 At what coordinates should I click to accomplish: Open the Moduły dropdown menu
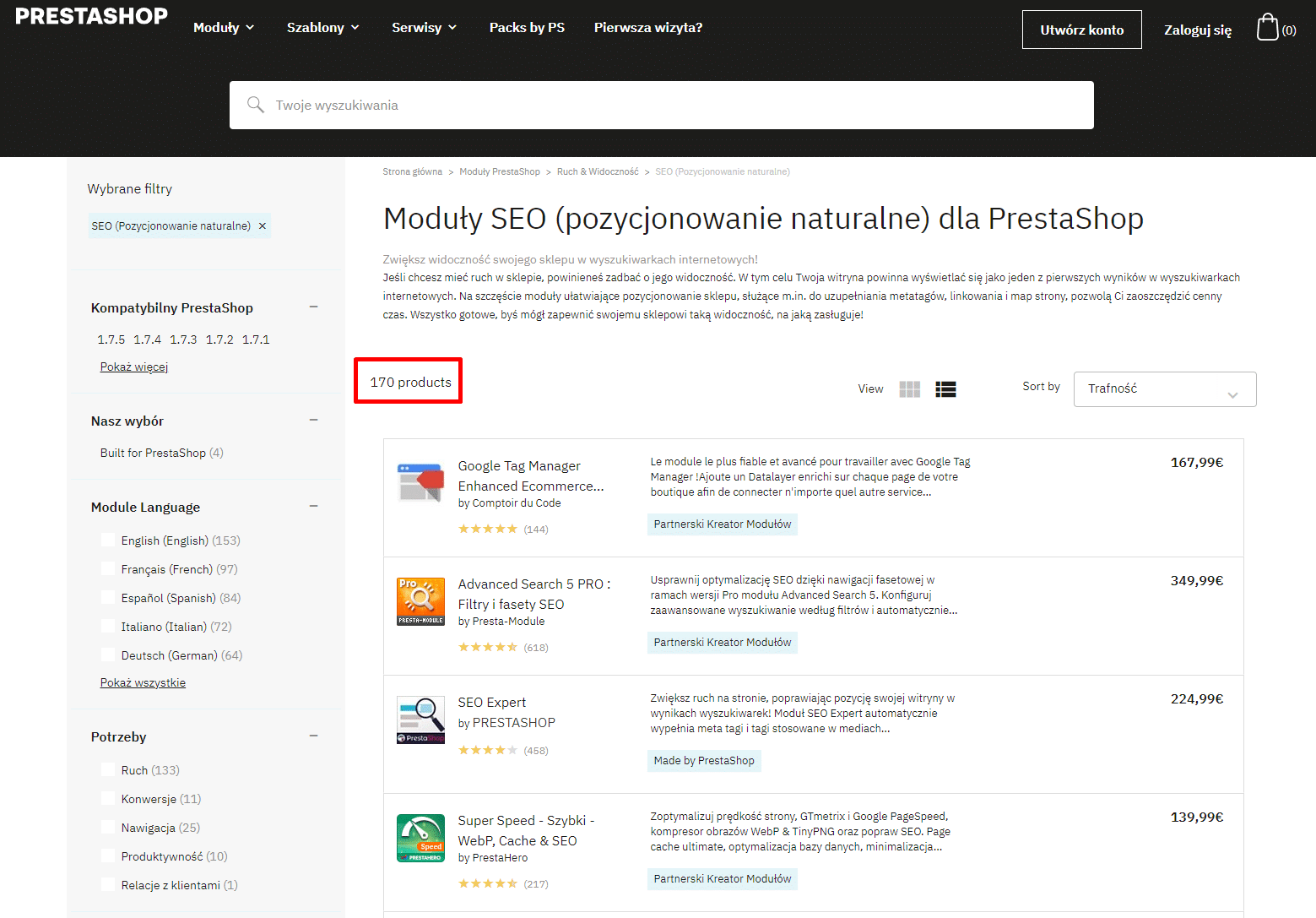point(224,28)
